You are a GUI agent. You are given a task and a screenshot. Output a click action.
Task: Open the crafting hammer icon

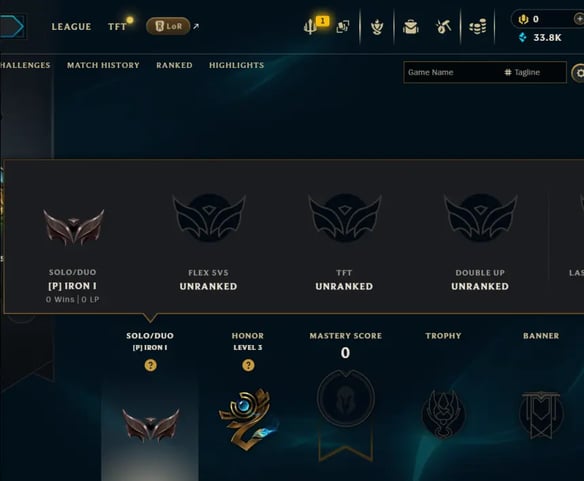443,27
